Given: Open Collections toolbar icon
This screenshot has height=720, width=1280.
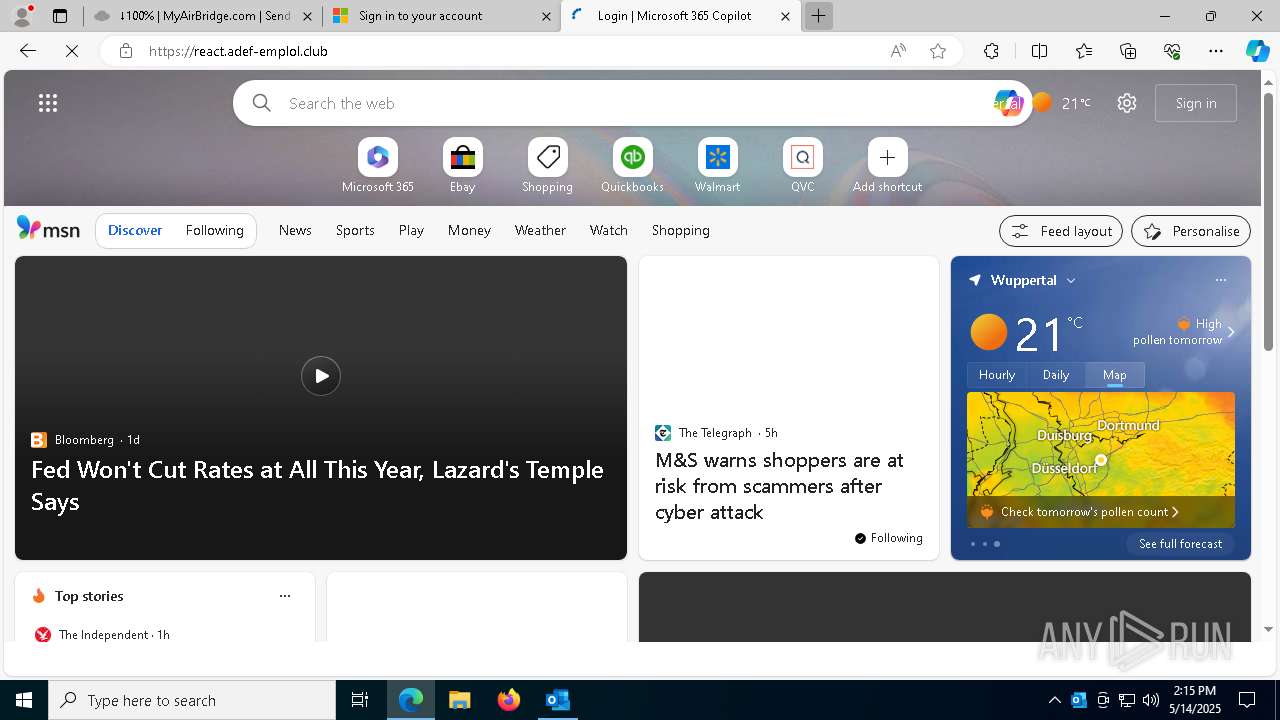Looking at the screenshot, I should (1128, 51).
